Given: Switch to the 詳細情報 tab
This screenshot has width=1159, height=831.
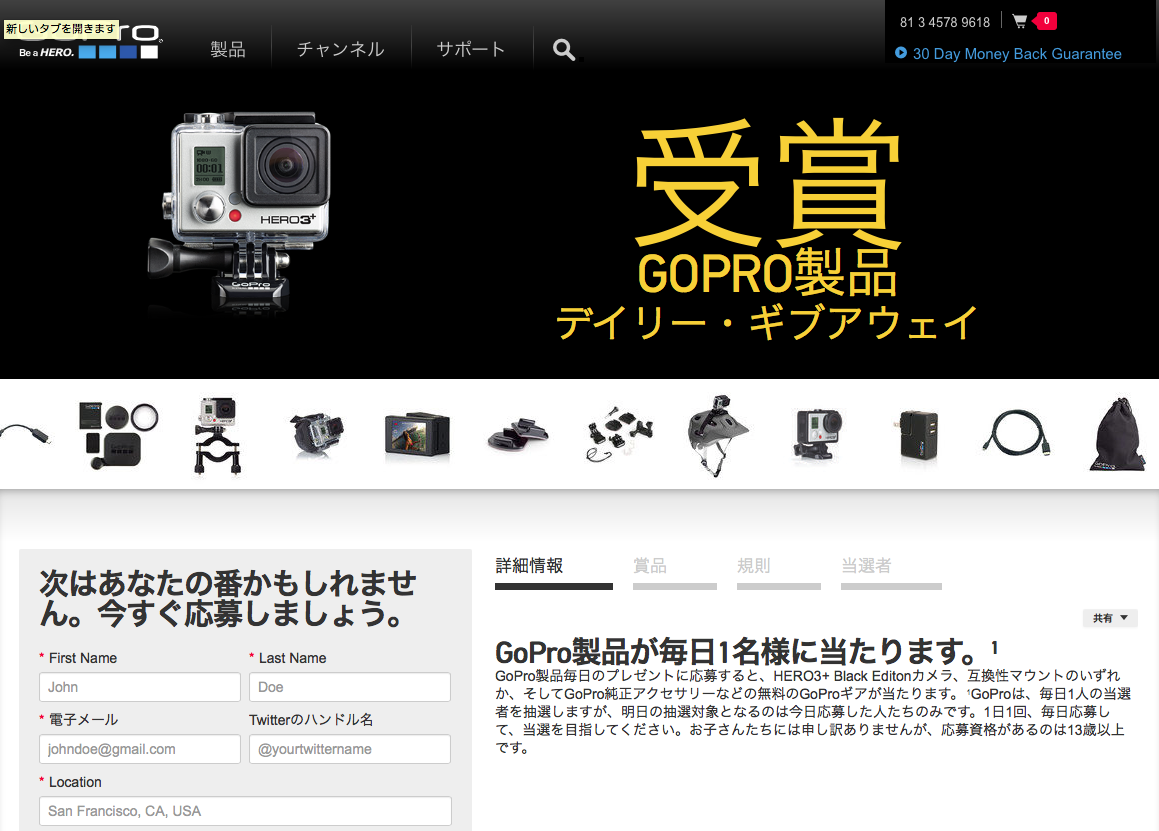Looking at the screenshot, I should [x=554, y=571].
